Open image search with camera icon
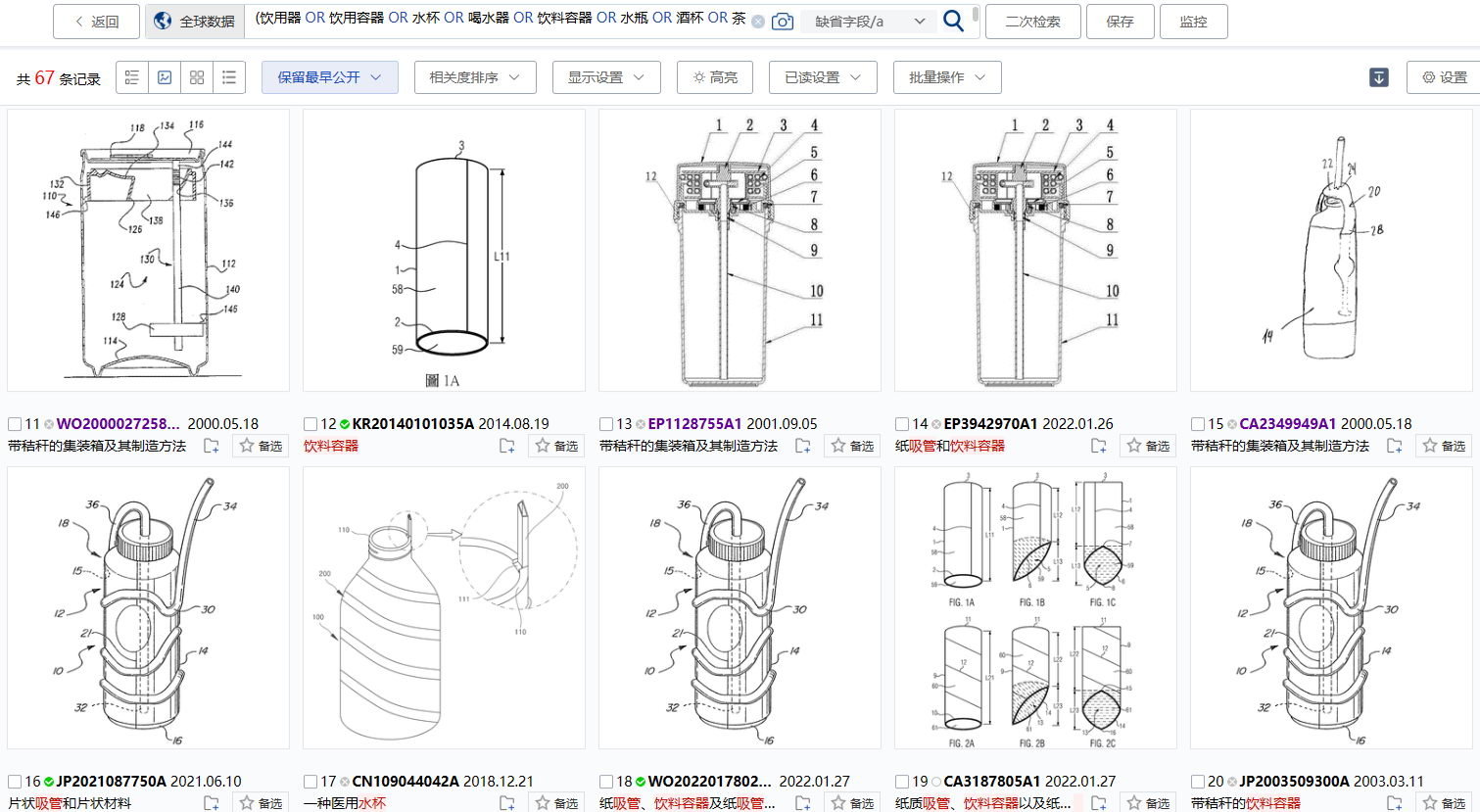Screen dimensions: 1480x812 tap(782, 21)
